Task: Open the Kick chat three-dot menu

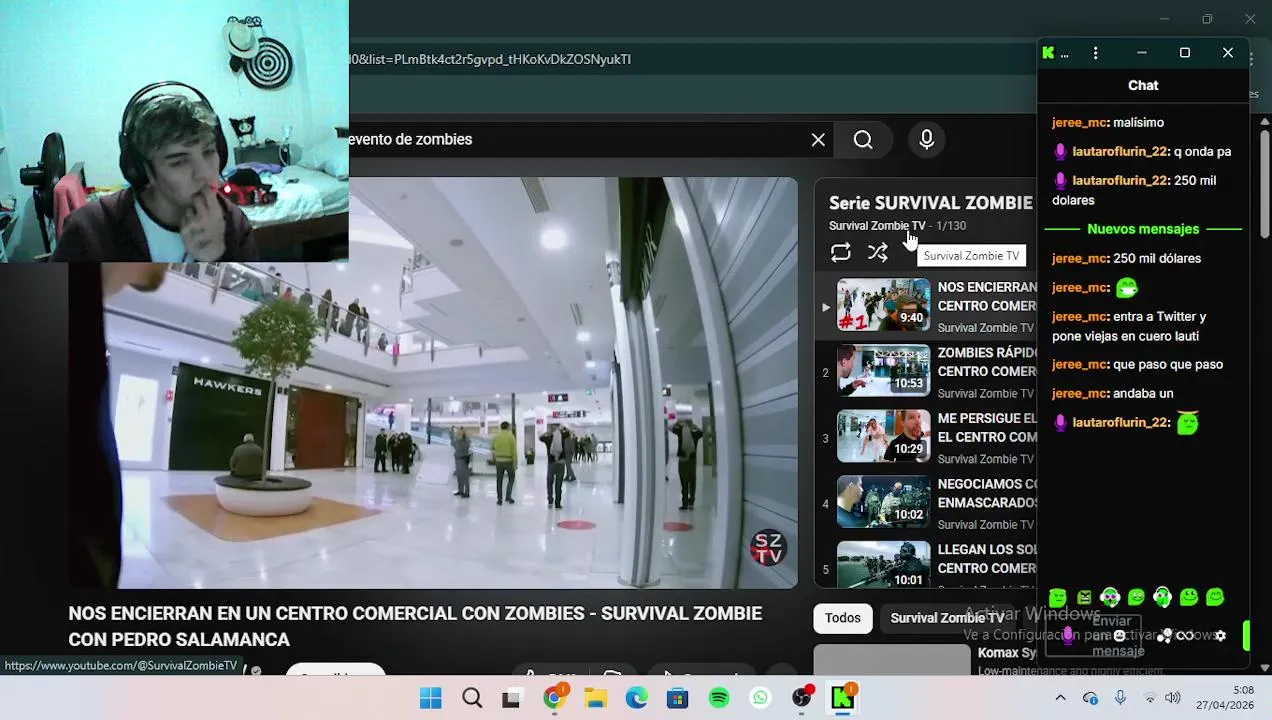Action: coord(1096,53)
